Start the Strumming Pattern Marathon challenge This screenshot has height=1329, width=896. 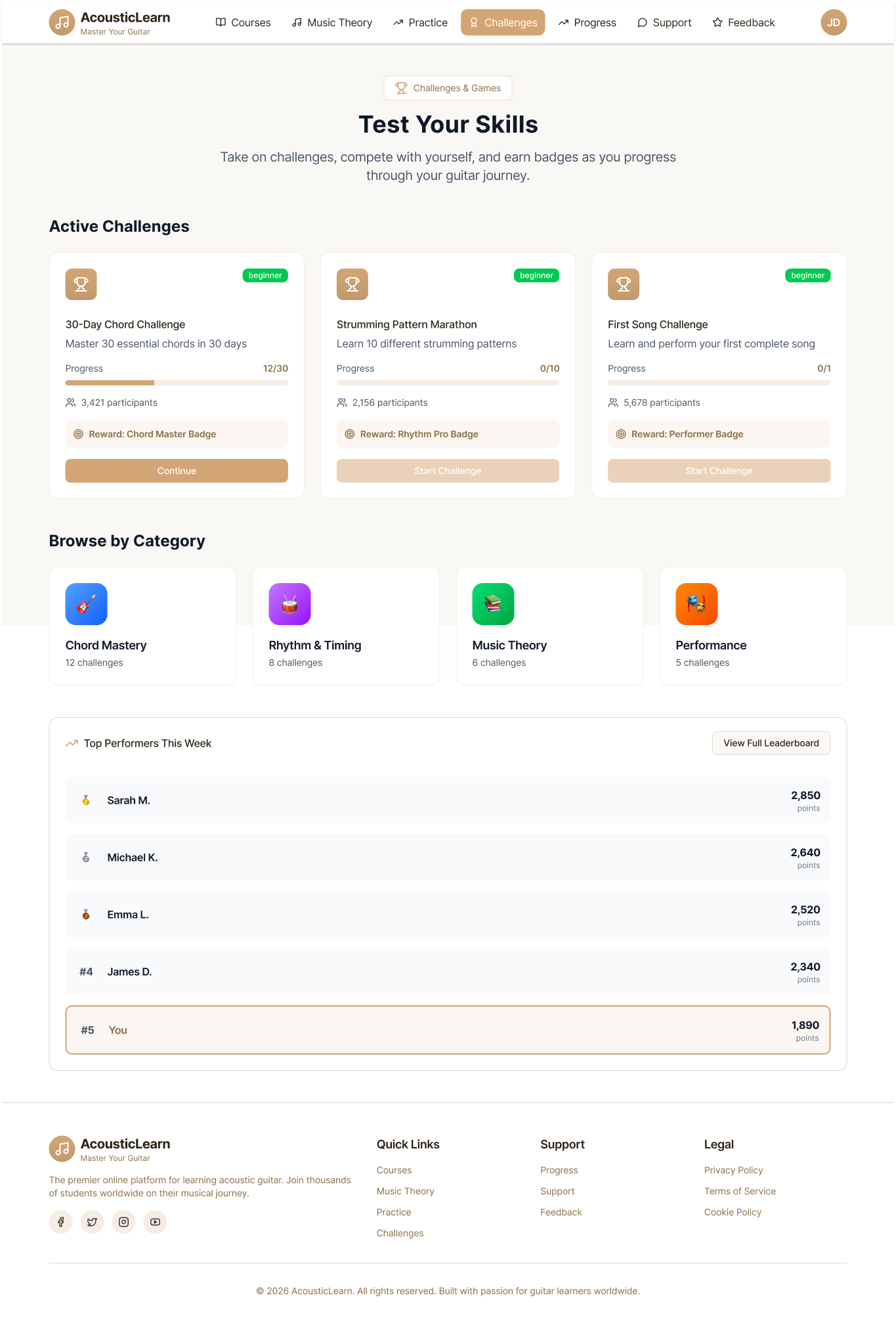(448, 471)
